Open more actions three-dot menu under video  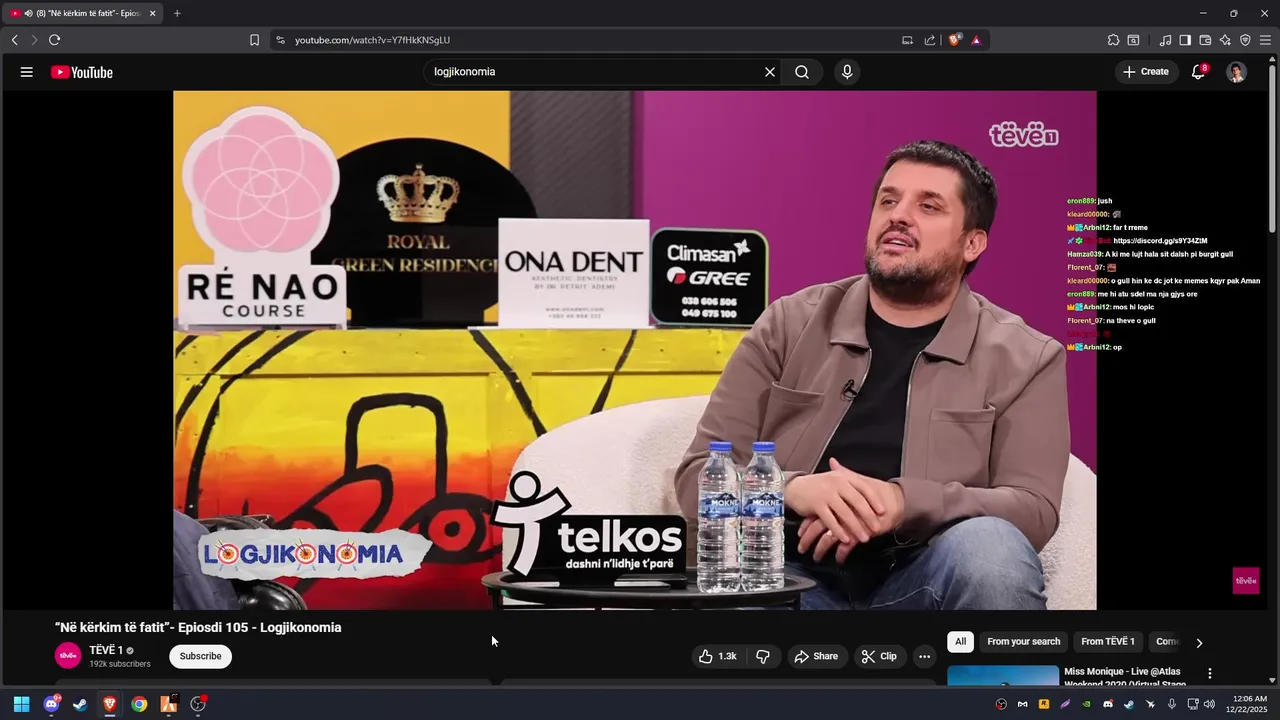tap(924, 656)
